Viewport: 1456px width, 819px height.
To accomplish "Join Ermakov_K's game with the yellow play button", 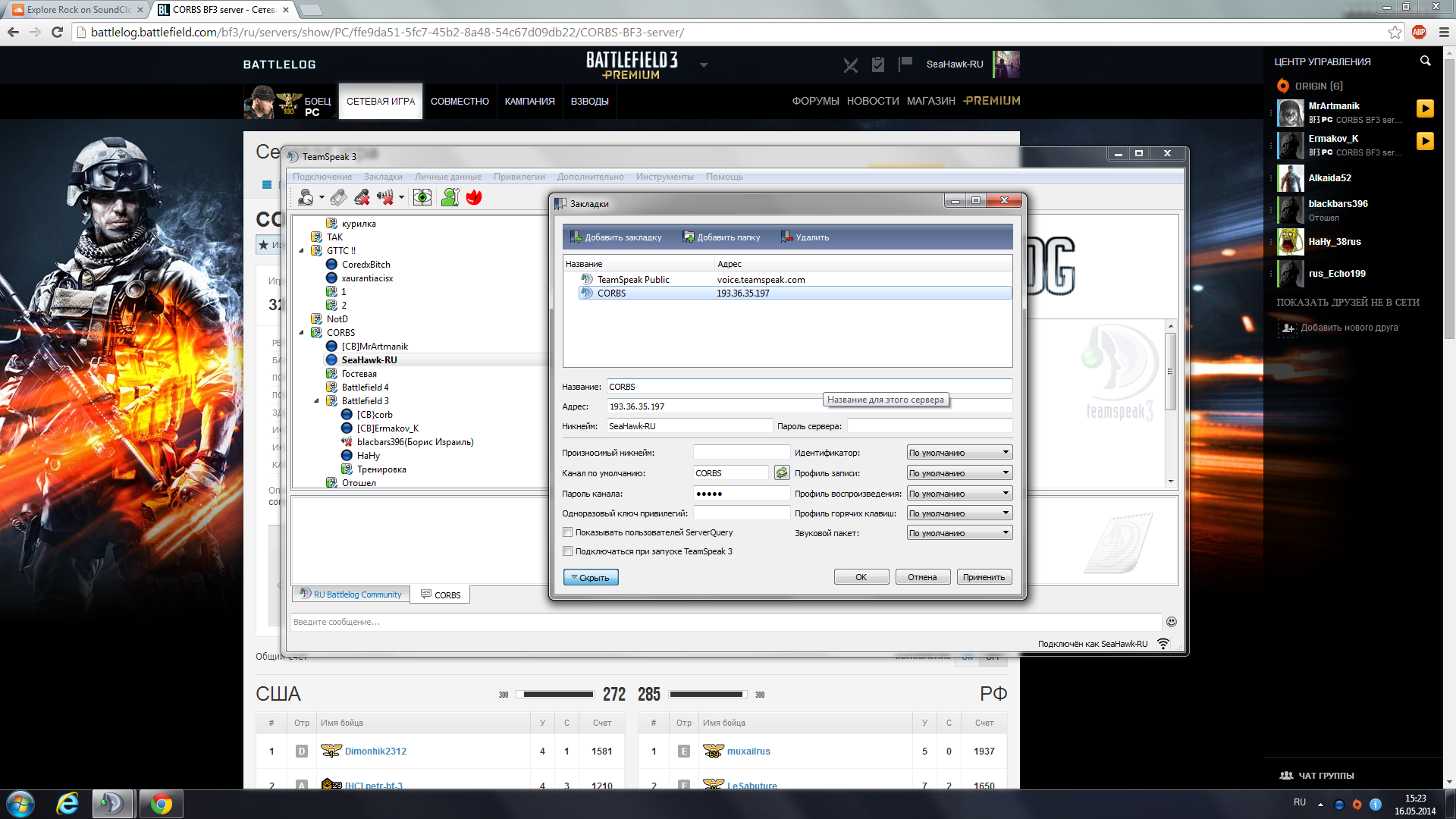I will click(1425, 141).
